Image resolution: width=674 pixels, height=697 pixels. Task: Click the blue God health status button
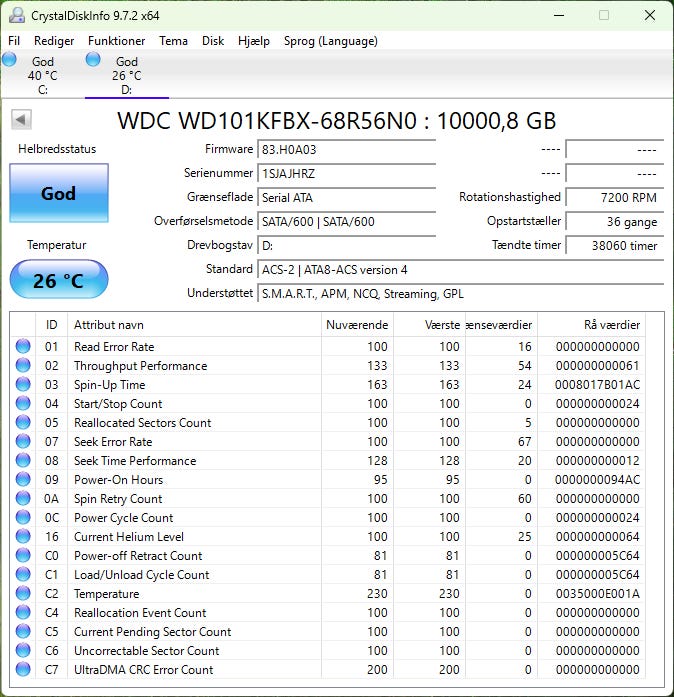pyautogui.click(x=58, y=194)
